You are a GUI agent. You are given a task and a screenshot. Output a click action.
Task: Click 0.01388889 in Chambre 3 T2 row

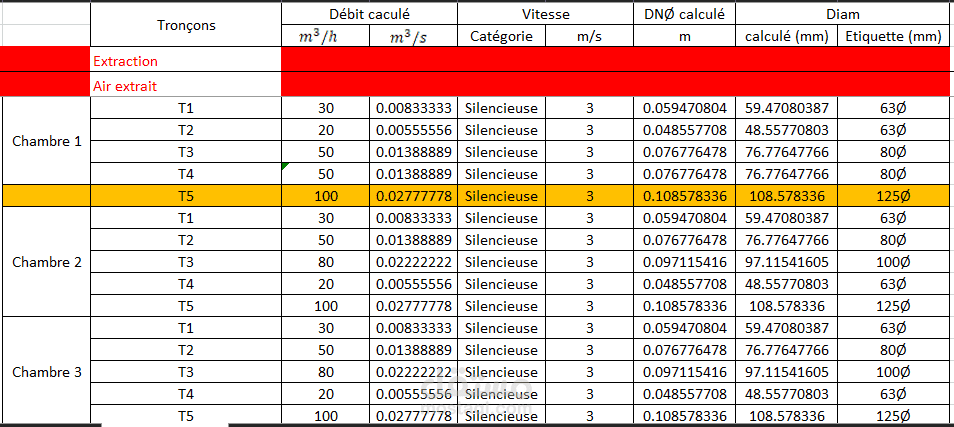(413, 350)
